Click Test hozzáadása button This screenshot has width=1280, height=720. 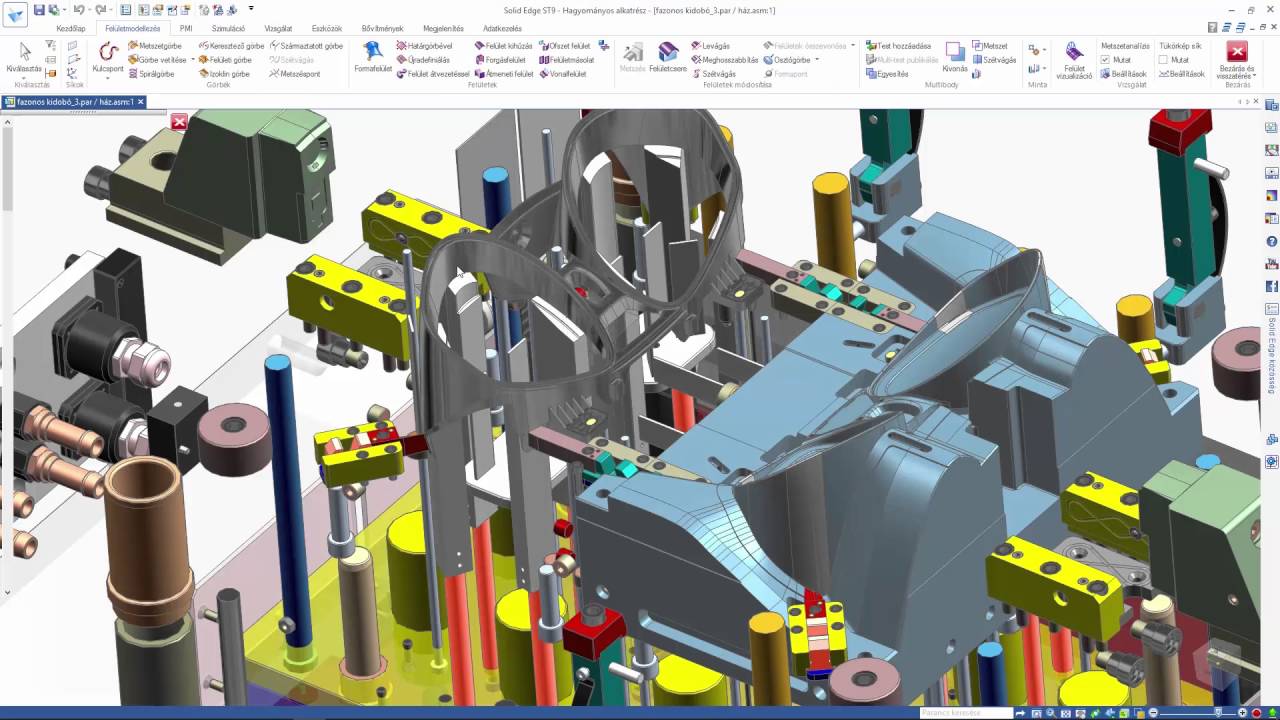(898, 46)
